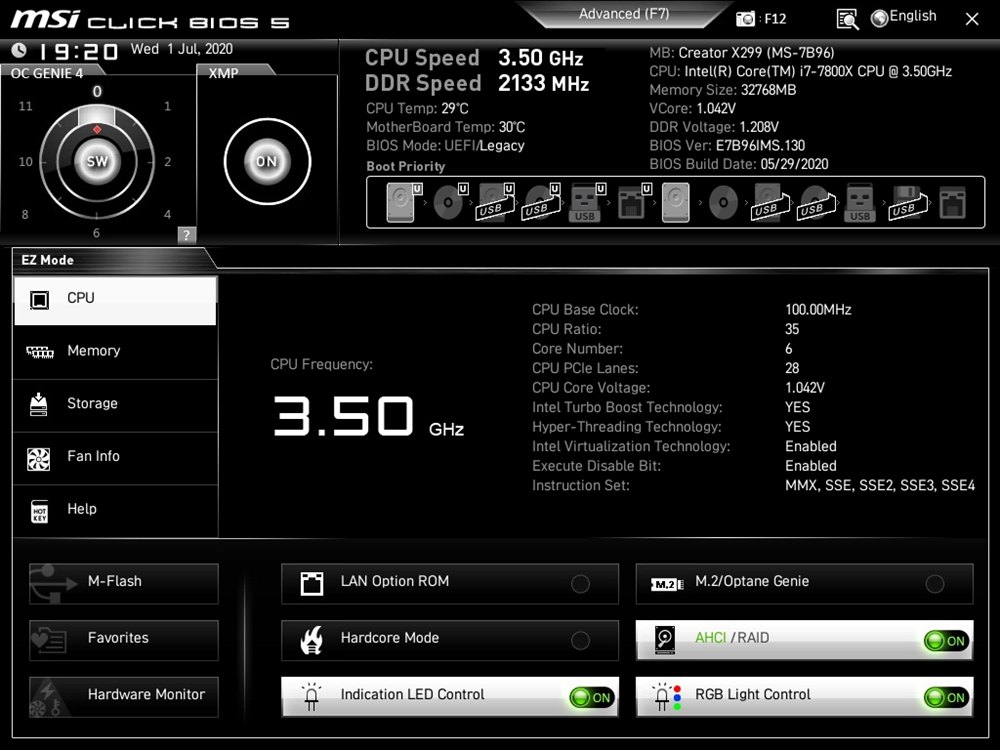Pick the legacy USB CD/DVD boot icon
Screen dimensions: 1000x750
(816, 203)
